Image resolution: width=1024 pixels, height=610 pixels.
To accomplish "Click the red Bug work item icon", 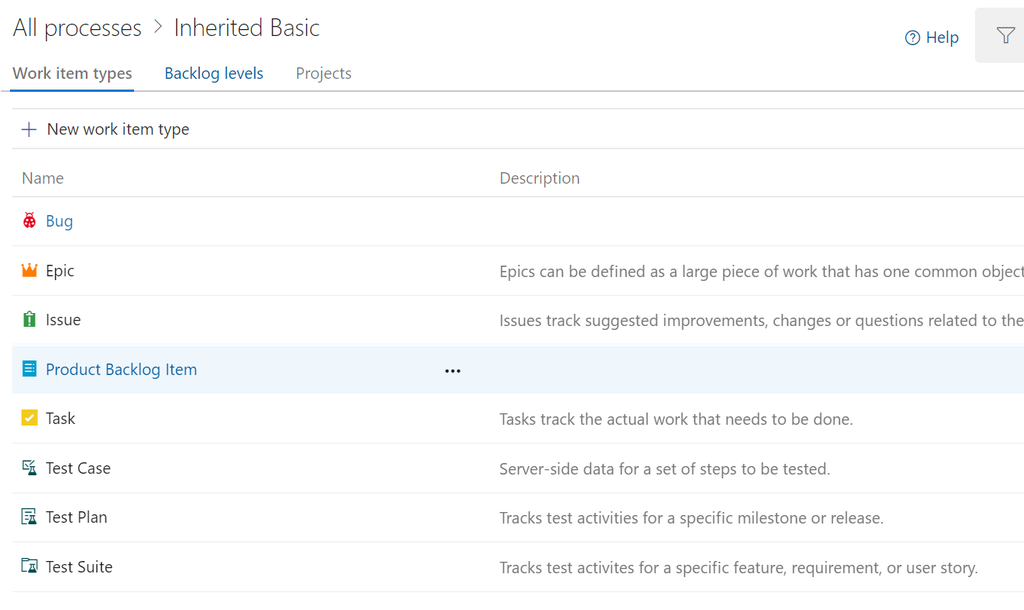I will click(x=29, y=221).
